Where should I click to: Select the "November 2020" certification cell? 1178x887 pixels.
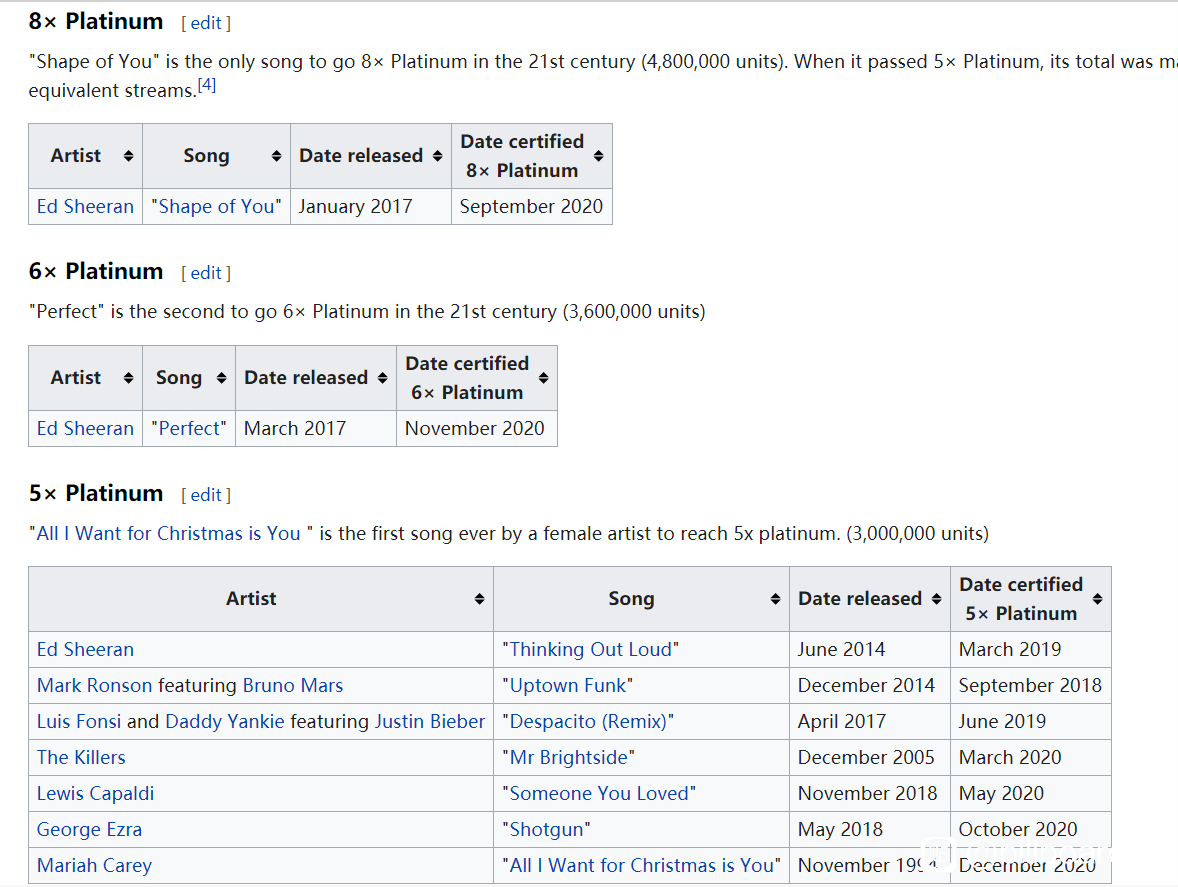[477, 428]
